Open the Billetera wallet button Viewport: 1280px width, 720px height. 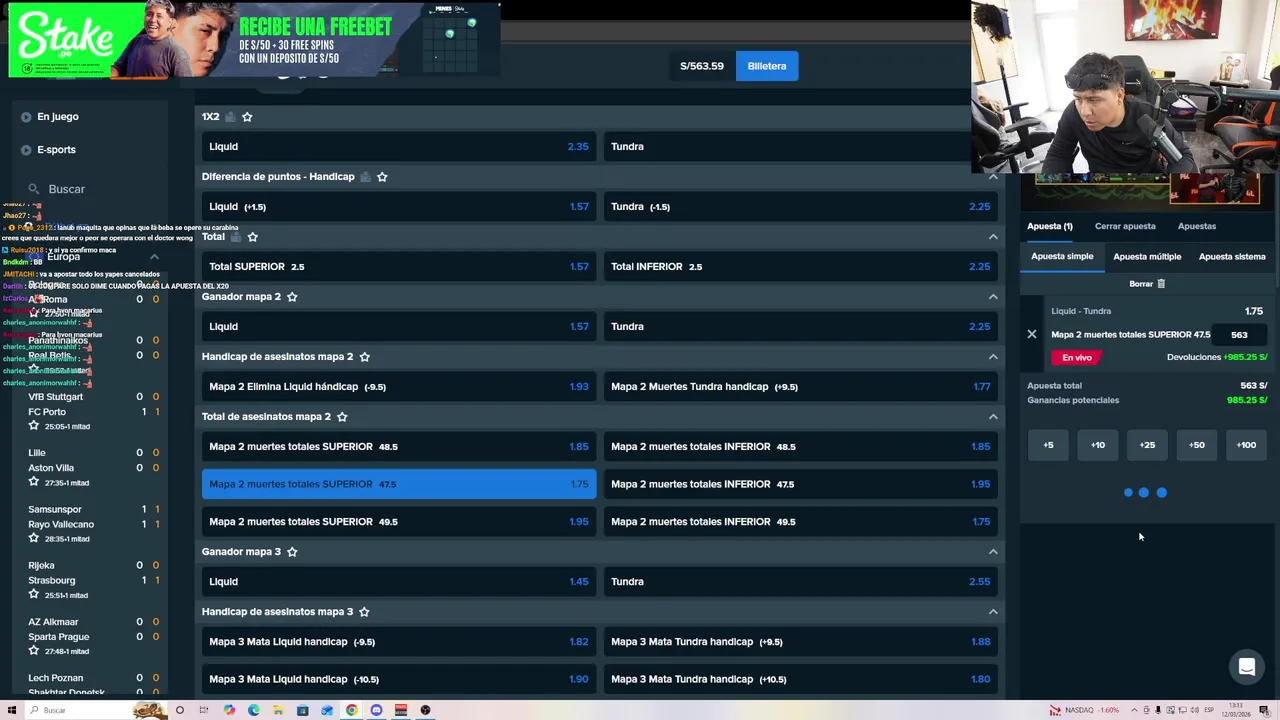767,66
